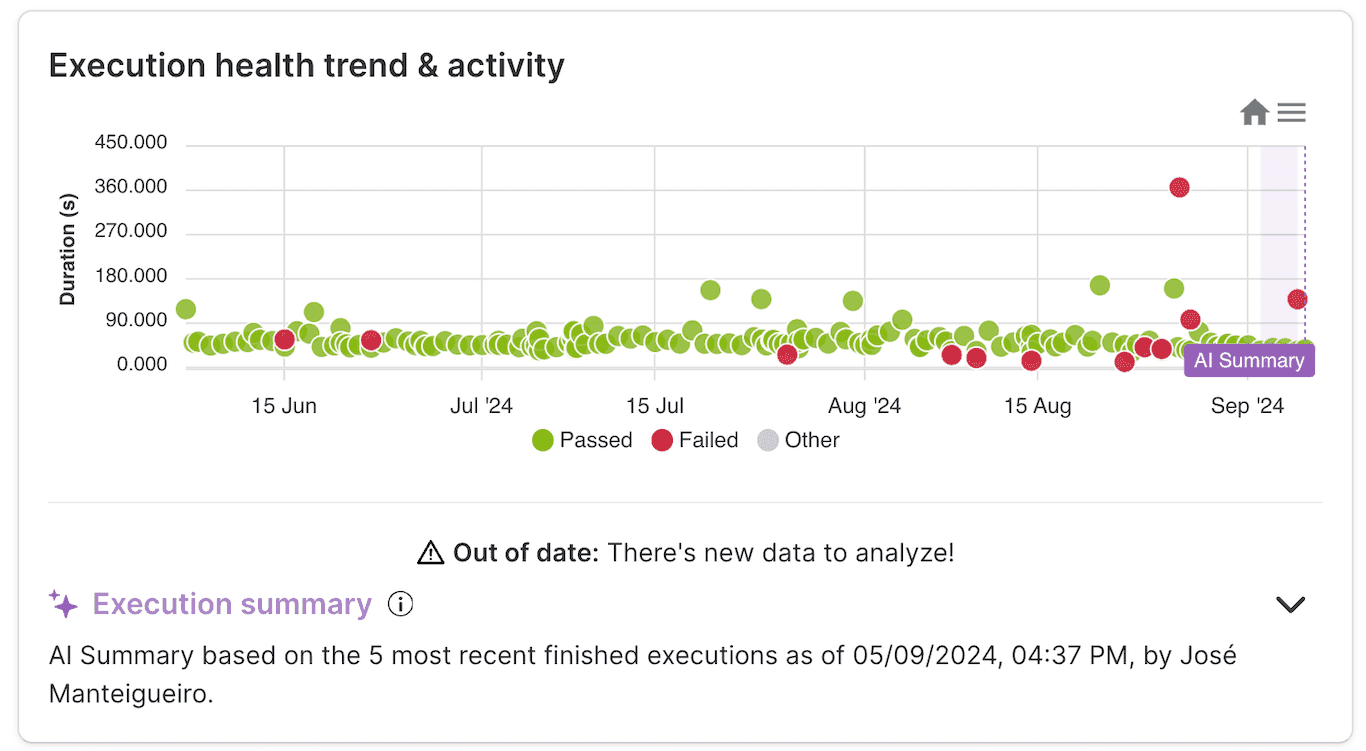Open the Execution summary link
This screenshot has height=751, width=1366.
click(x=231, y=604)
